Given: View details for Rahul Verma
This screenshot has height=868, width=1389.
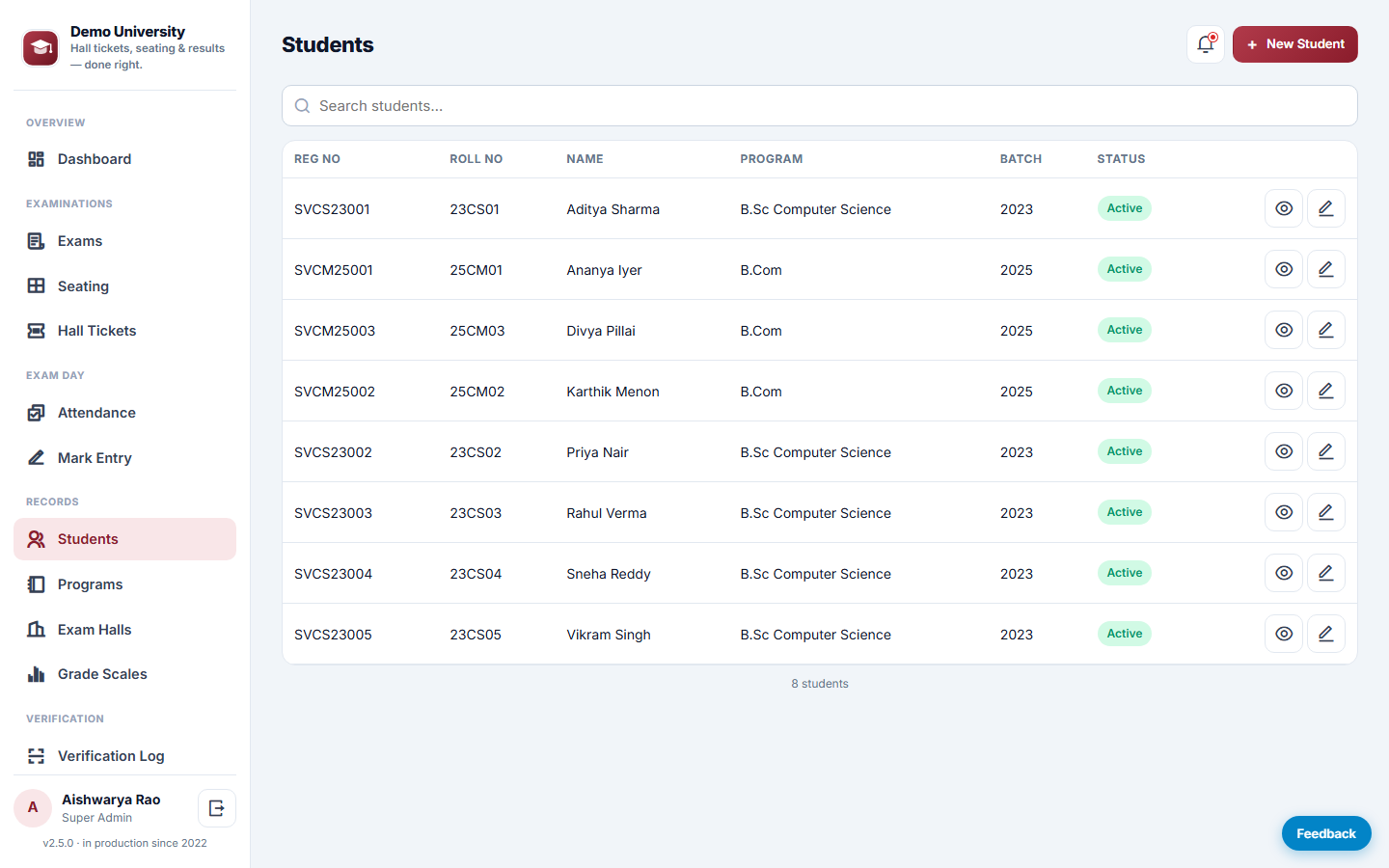Looking at the screenshot, I should 1284,512.
